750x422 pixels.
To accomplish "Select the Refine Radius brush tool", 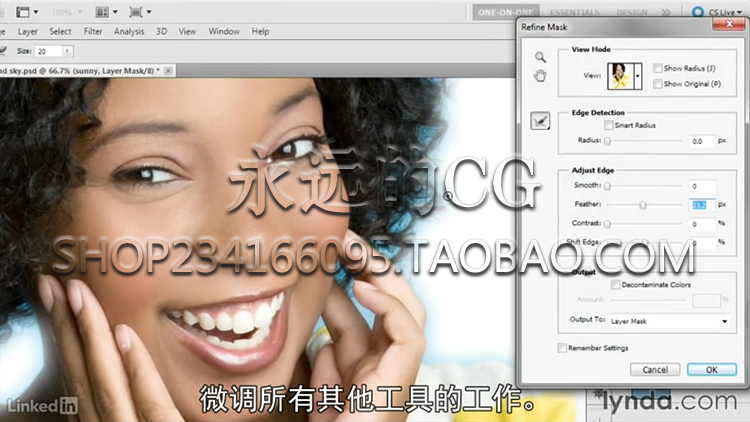I will 540,121.
